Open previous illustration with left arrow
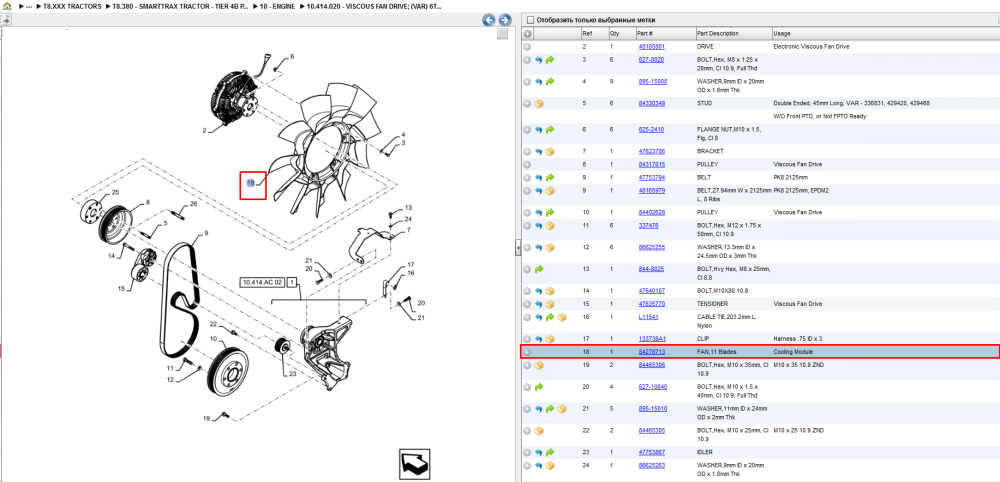The height and width of the screenshot is (482, 1000). 489,20
